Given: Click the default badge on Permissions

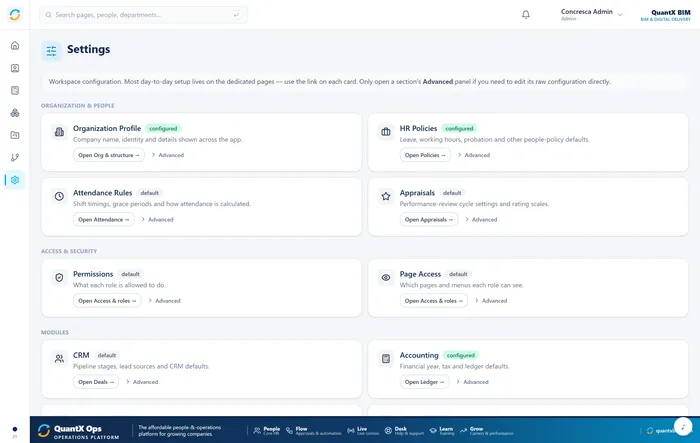Looking at the screenshot, I should pyautogui.click(x=130, y=274).
